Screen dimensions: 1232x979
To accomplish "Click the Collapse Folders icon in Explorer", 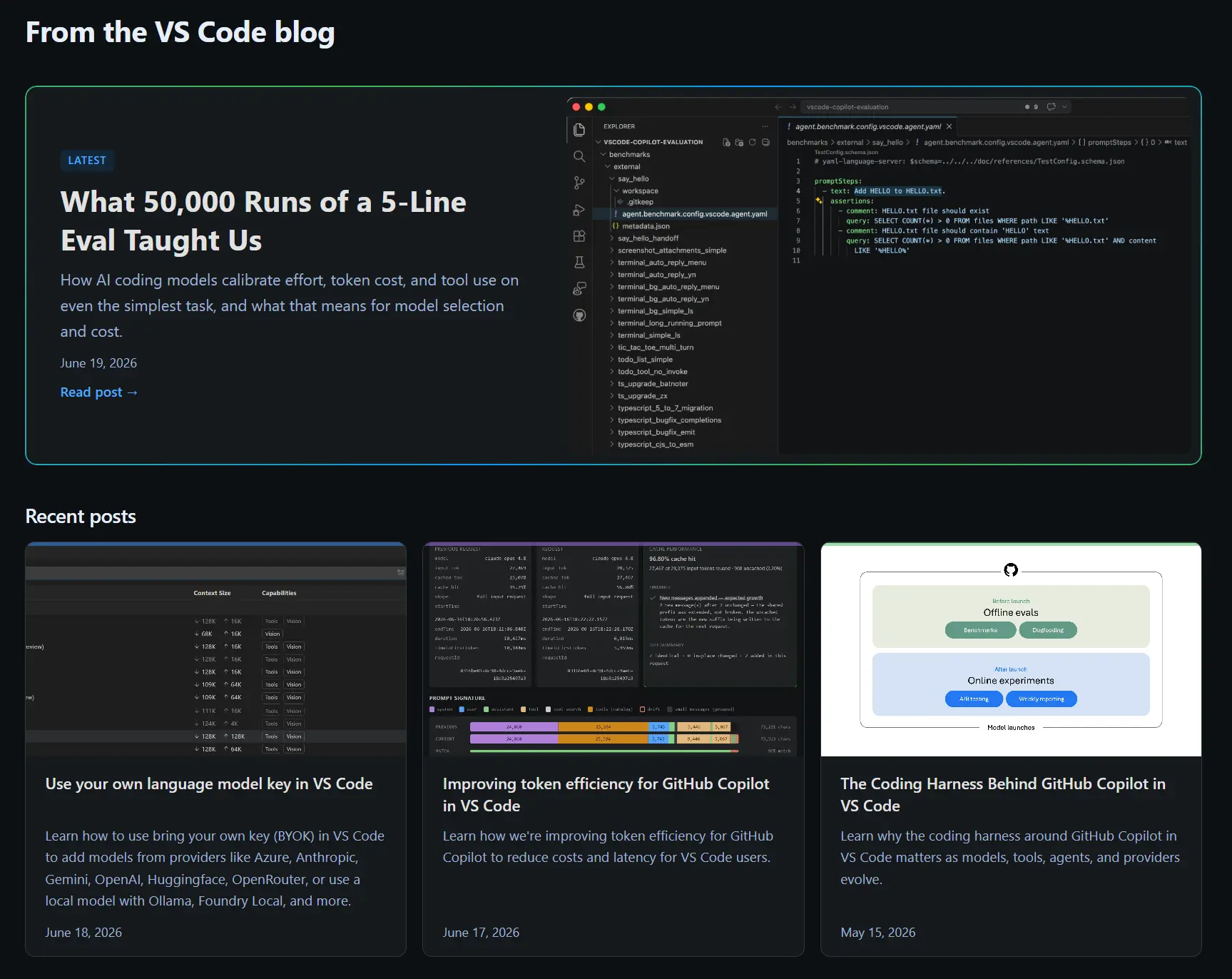I will 765,142.
